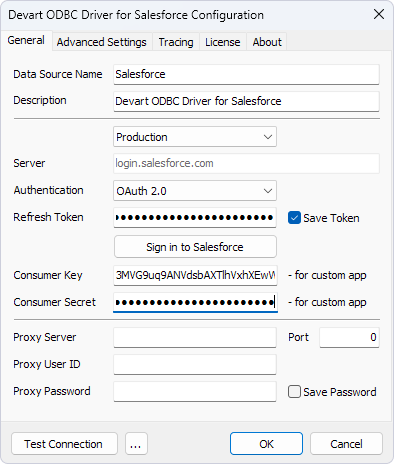This screenshot has width=394, height=464.
Task: Close the configuration dialog window
Action: coord(379,14)
